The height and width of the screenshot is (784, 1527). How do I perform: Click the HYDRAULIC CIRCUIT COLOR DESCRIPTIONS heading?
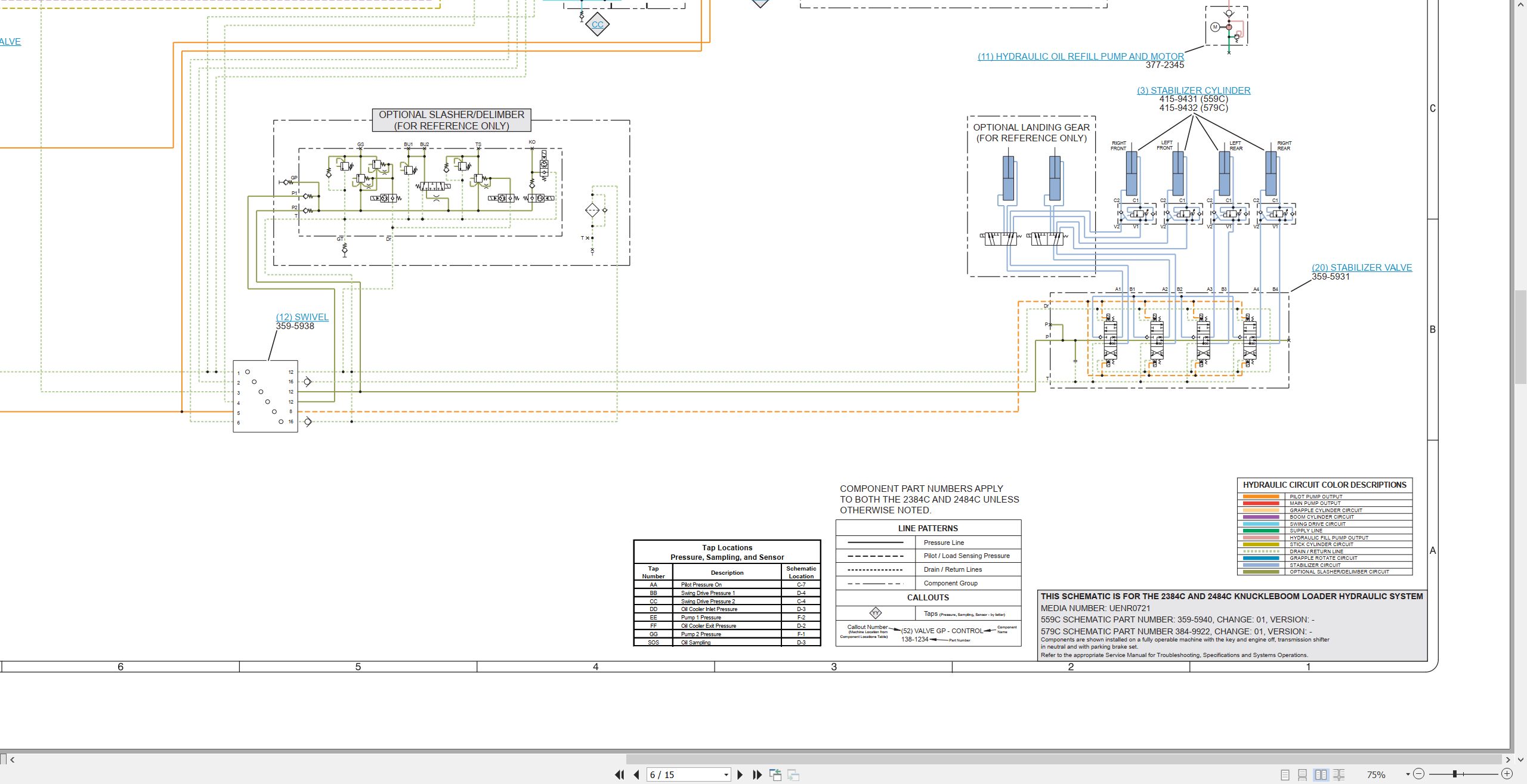(x=1324, y=485)
